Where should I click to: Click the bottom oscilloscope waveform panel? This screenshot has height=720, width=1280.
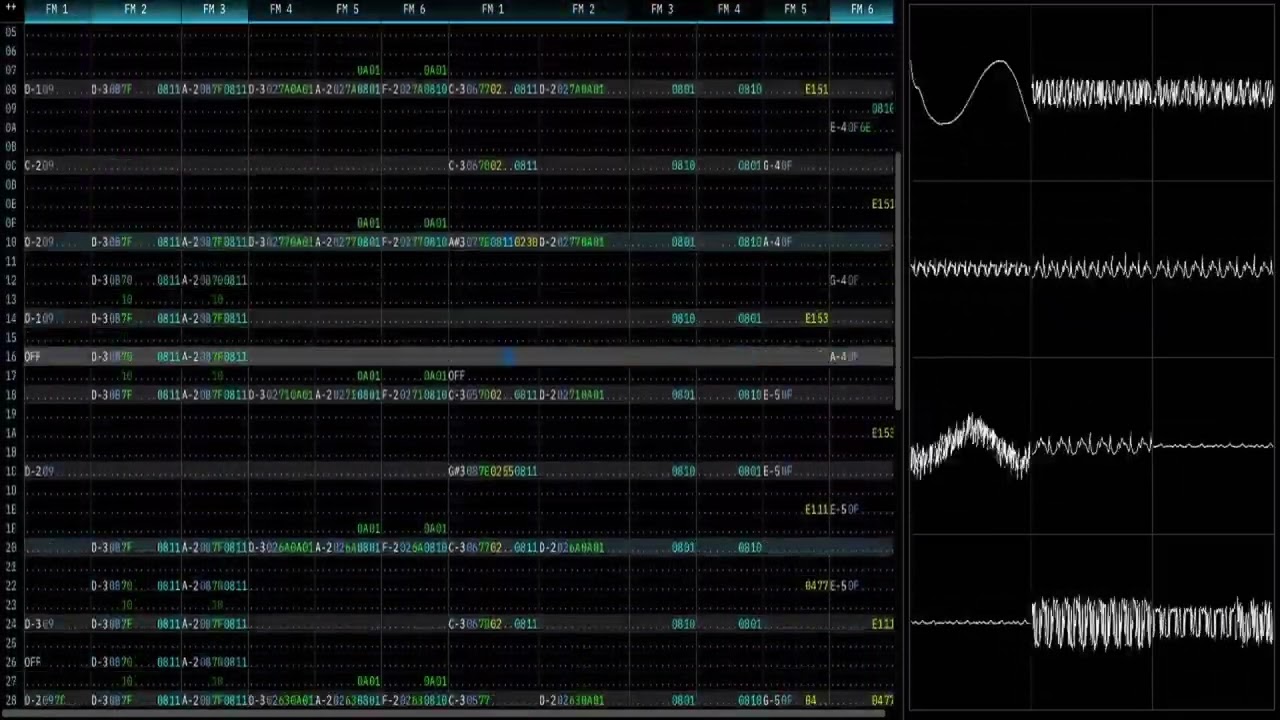(x=1091, y=622)
